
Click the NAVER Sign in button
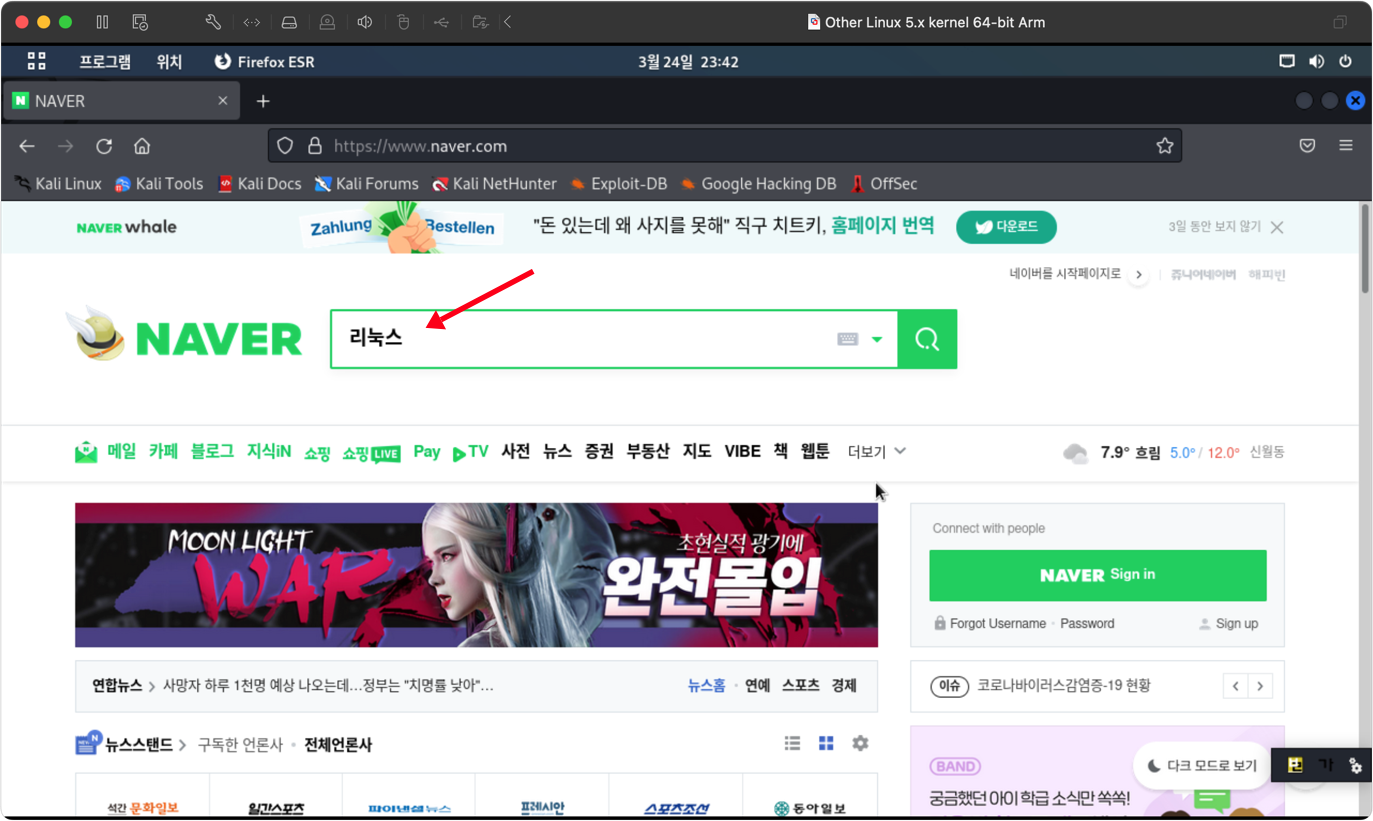tap(1098, 575)
